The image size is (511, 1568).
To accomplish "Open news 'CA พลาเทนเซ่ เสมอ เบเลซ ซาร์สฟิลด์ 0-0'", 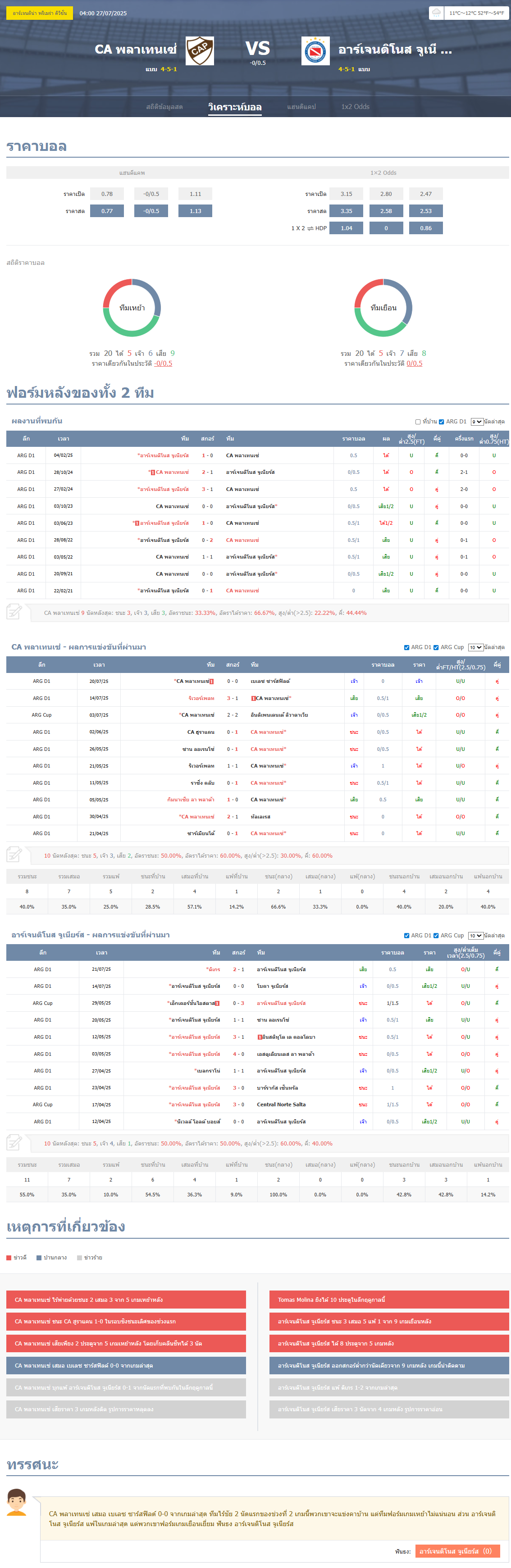I will 126,1365.
